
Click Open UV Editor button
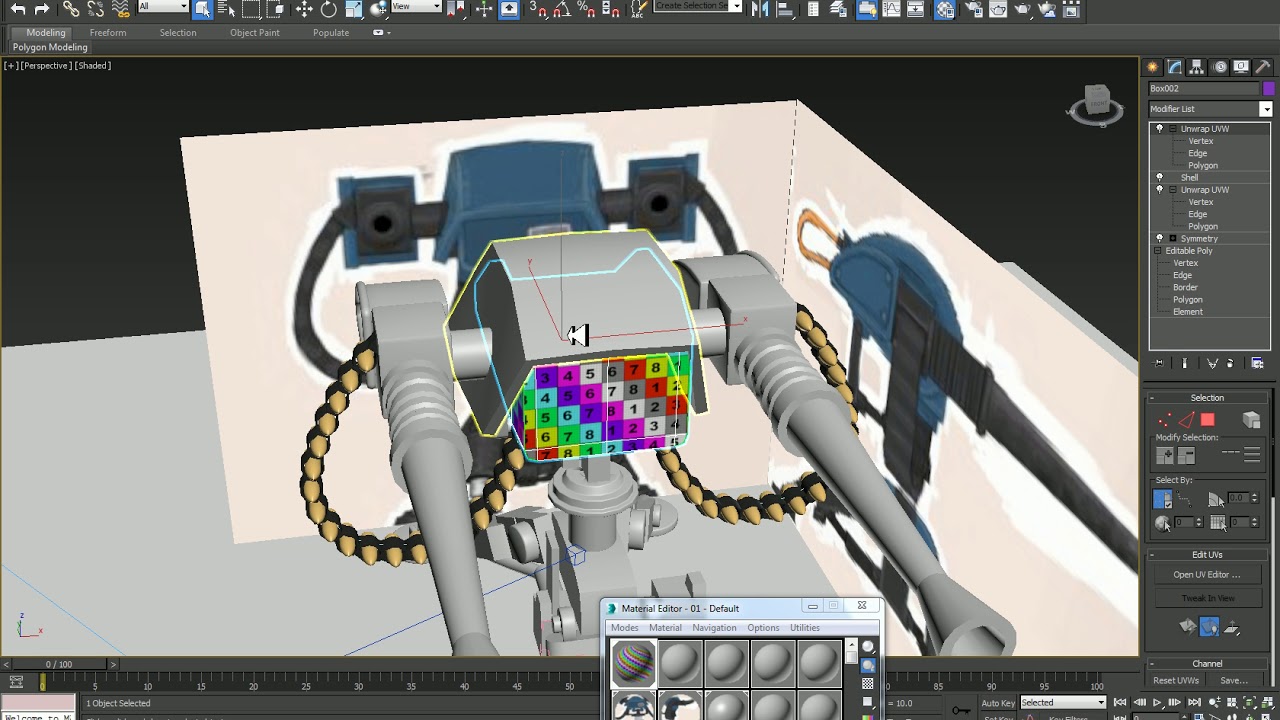point(1207,575)
